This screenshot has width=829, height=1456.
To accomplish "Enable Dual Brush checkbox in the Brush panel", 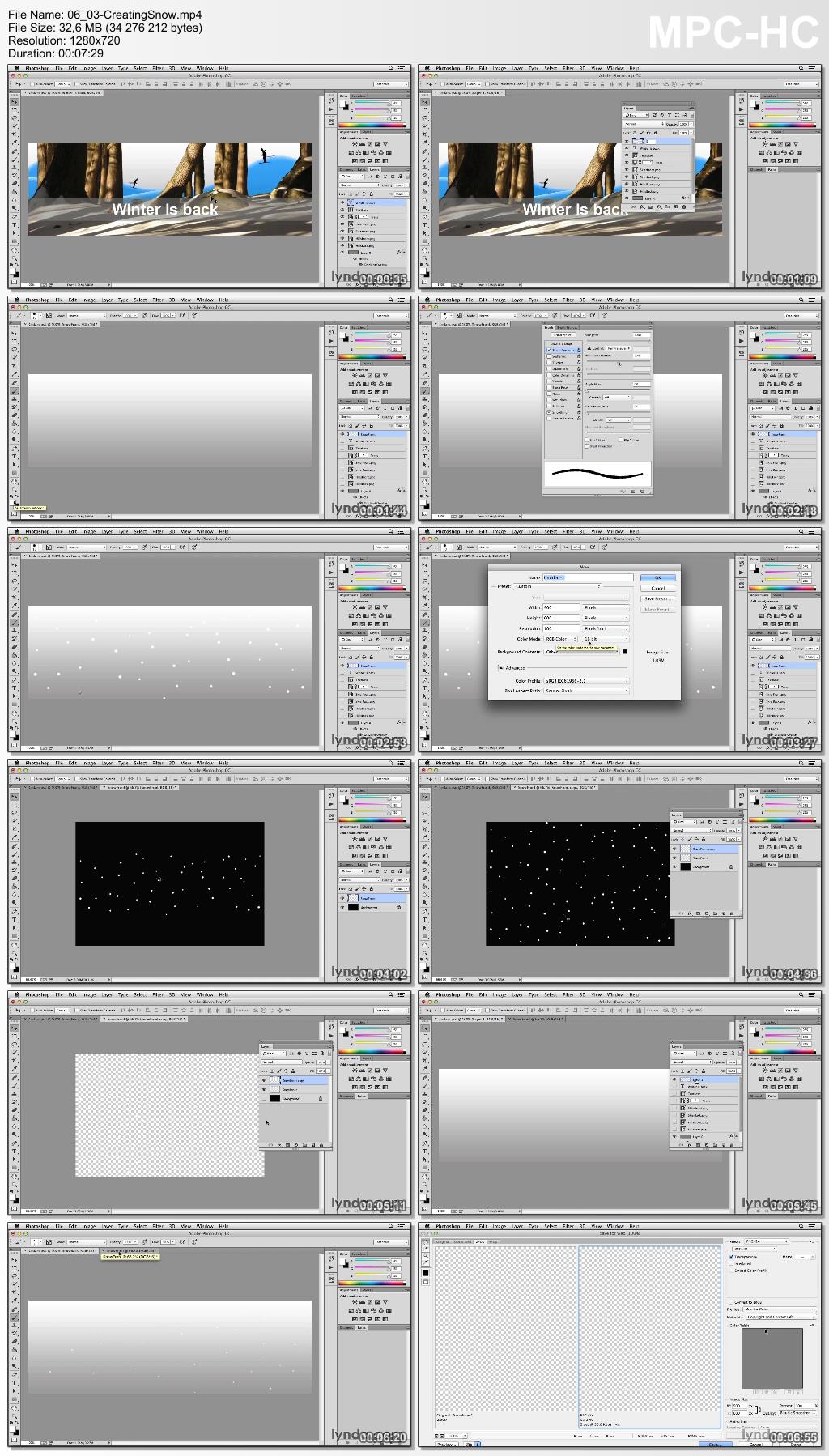I will [549, 368].
